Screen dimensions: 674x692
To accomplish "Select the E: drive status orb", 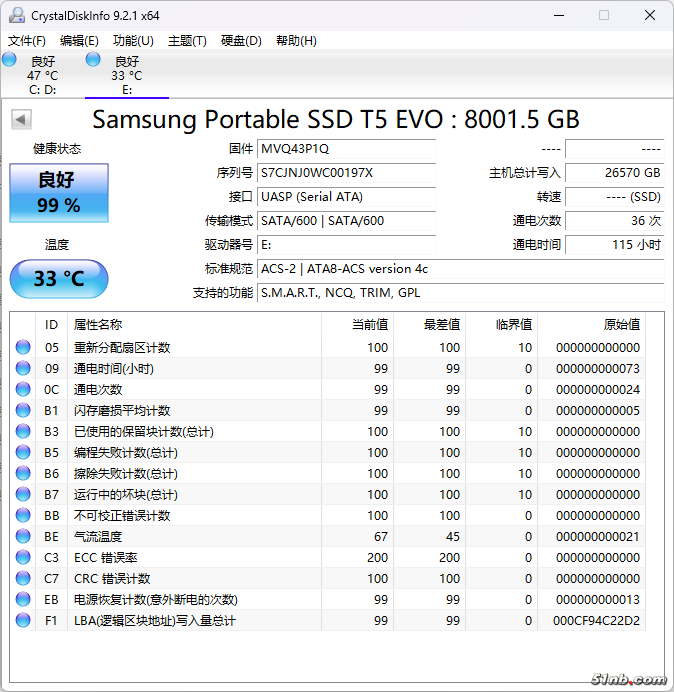I will [x=93, y=60].
